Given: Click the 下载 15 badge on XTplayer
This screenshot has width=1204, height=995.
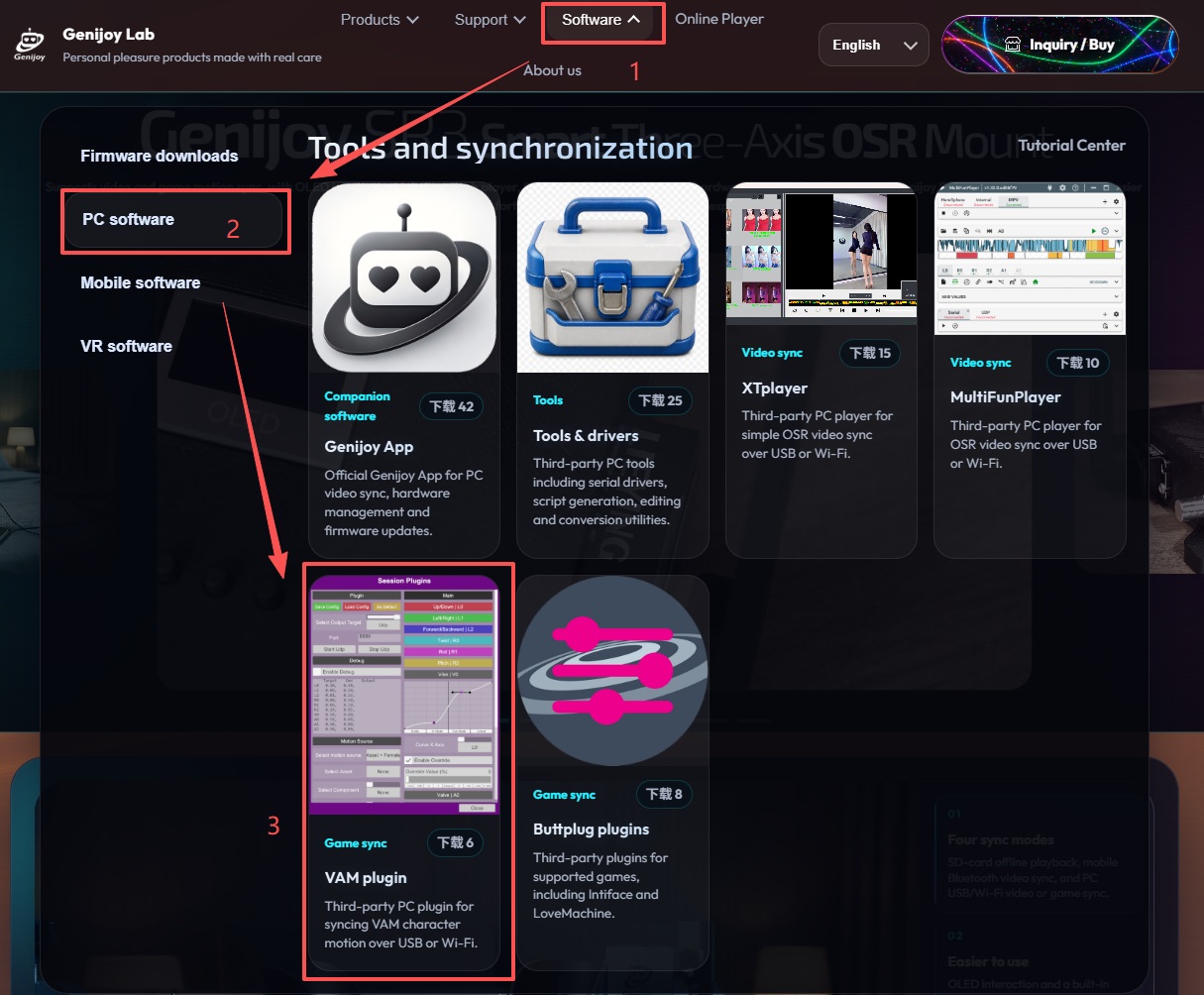Looking at the screenshot, I should [870, 353].
